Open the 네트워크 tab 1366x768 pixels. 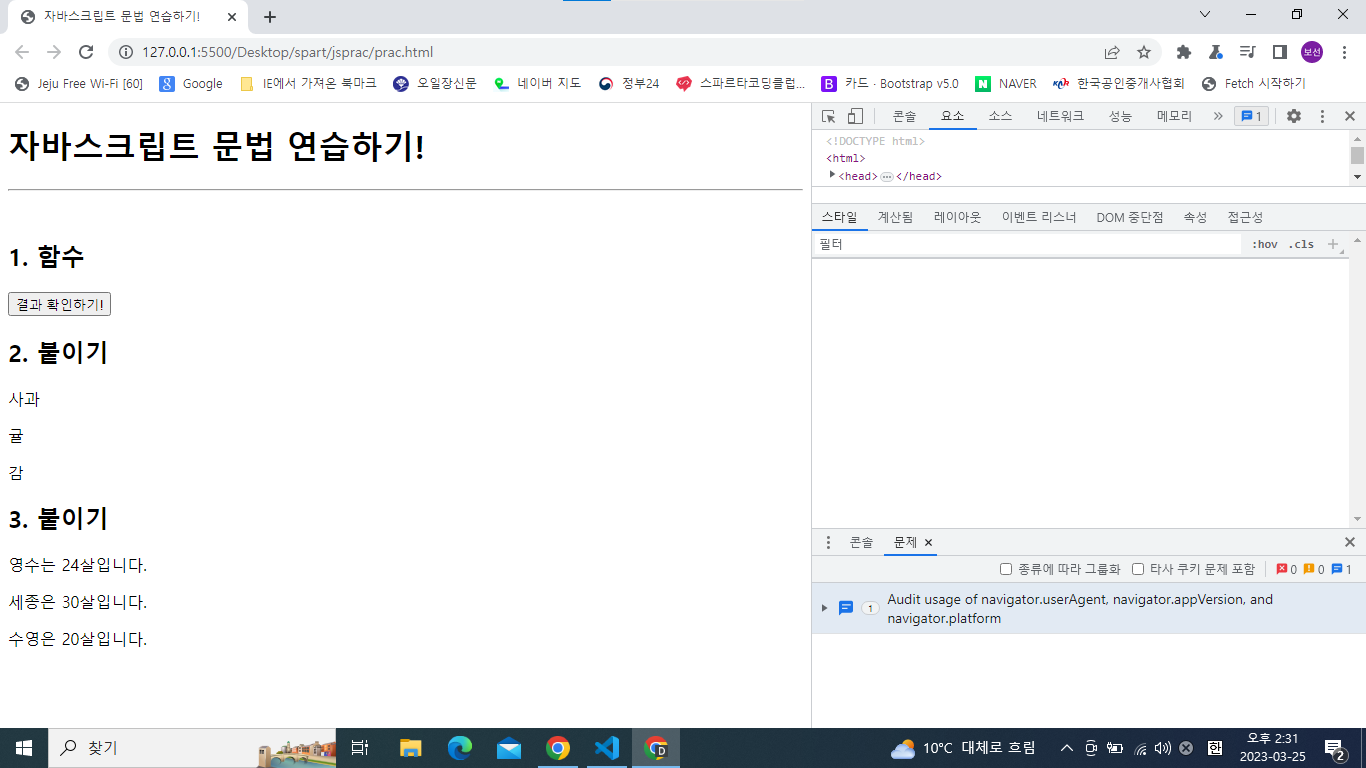pyautogui.click(x=1061, y=116)
